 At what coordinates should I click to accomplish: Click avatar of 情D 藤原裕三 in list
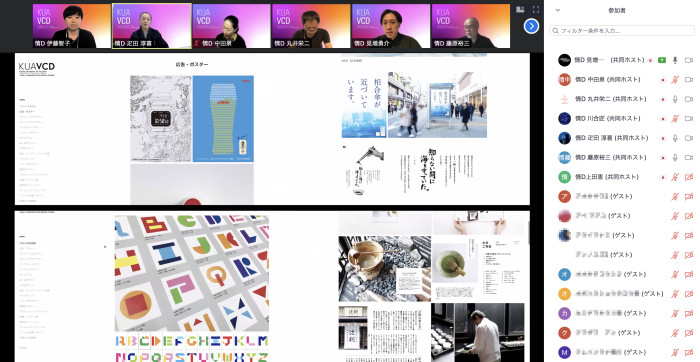click(x=564, y=158)
